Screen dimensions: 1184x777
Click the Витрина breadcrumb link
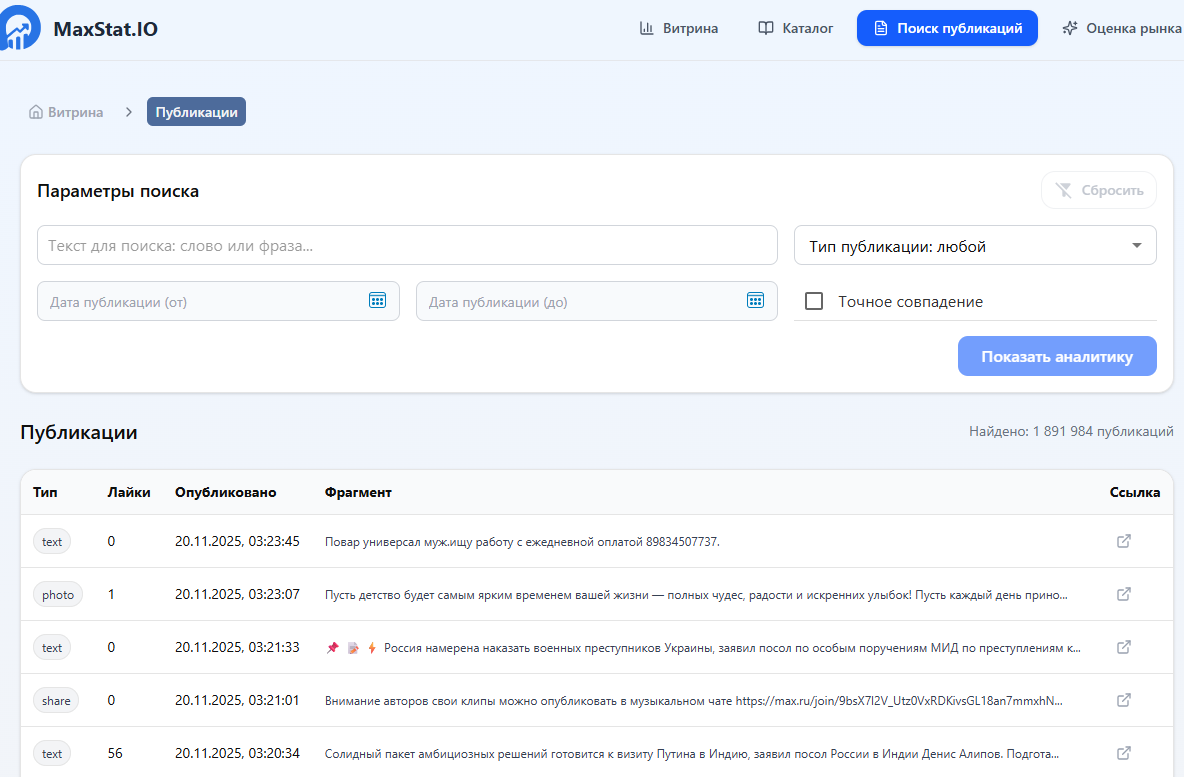click(x=75, y=112)
